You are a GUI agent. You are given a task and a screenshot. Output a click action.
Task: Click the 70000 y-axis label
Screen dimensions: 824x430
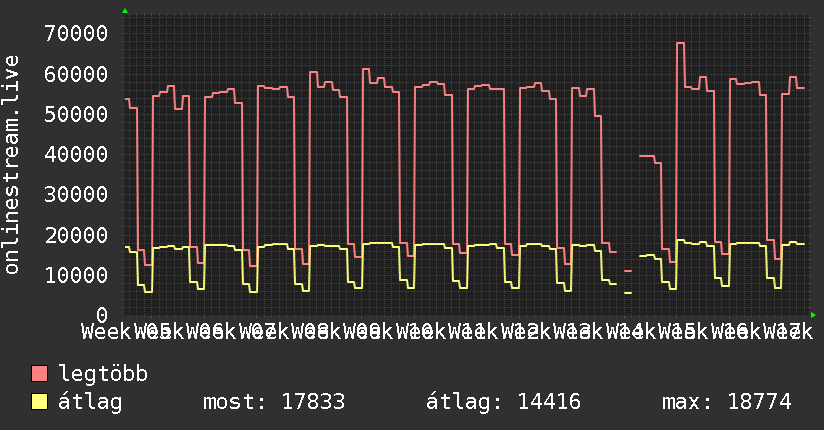[x=76, y=34]
